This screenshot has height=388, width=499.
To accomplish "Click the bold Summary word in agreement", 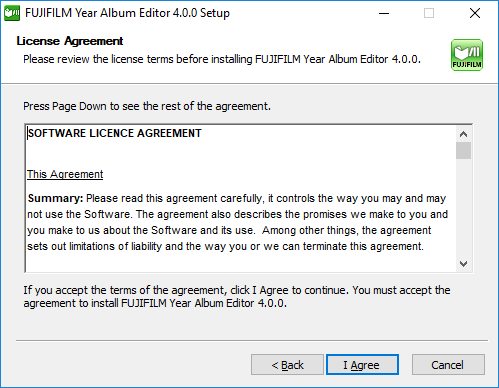I will tap(55, 199).
